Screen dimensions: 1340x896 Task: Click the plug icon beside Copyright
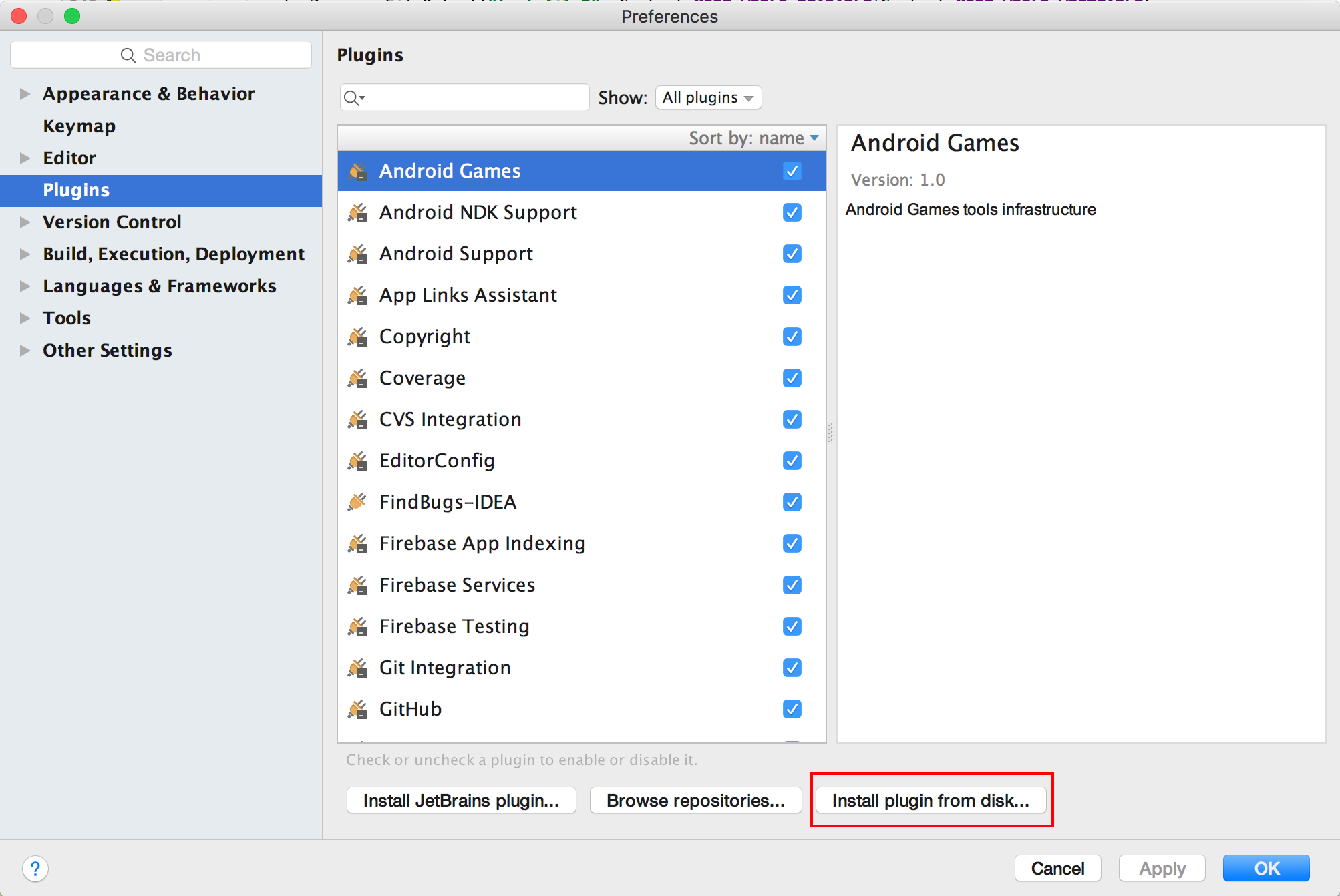pyautogui.click(x=357, y=337)
